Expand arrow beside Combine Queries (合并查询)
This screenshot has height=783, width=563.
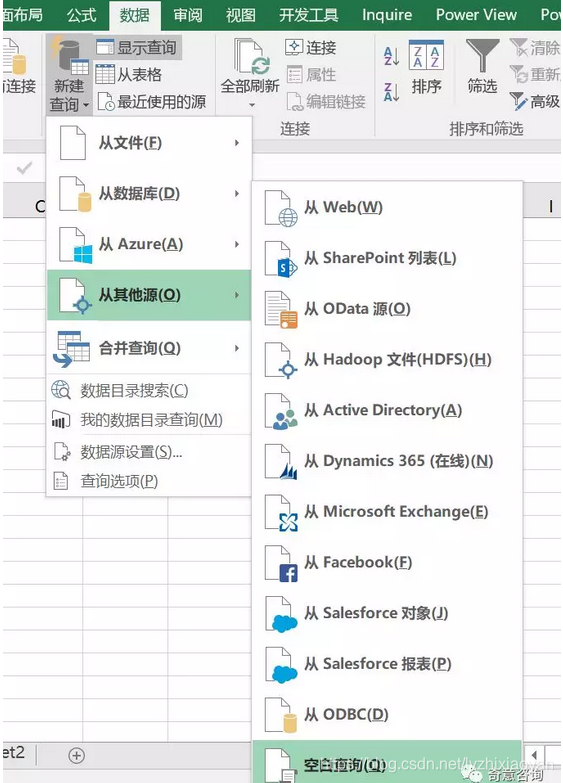(237, 348)
